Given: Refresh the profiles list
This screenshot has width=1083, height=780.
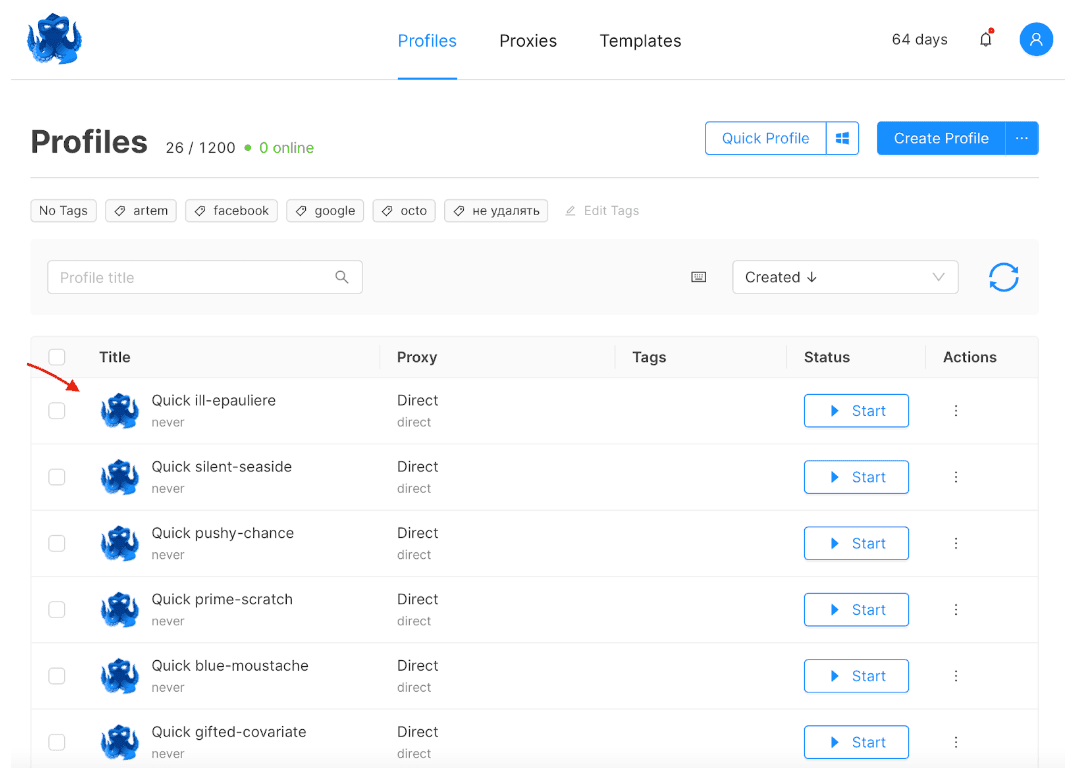Looking at the screenshot, I should [1003, 277].
